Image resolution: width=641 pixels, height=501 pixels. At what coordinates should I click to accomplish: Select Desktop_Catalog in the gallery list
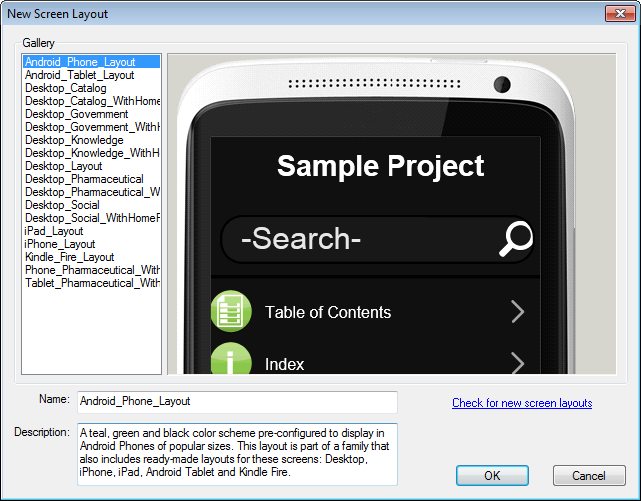[65, 88]
